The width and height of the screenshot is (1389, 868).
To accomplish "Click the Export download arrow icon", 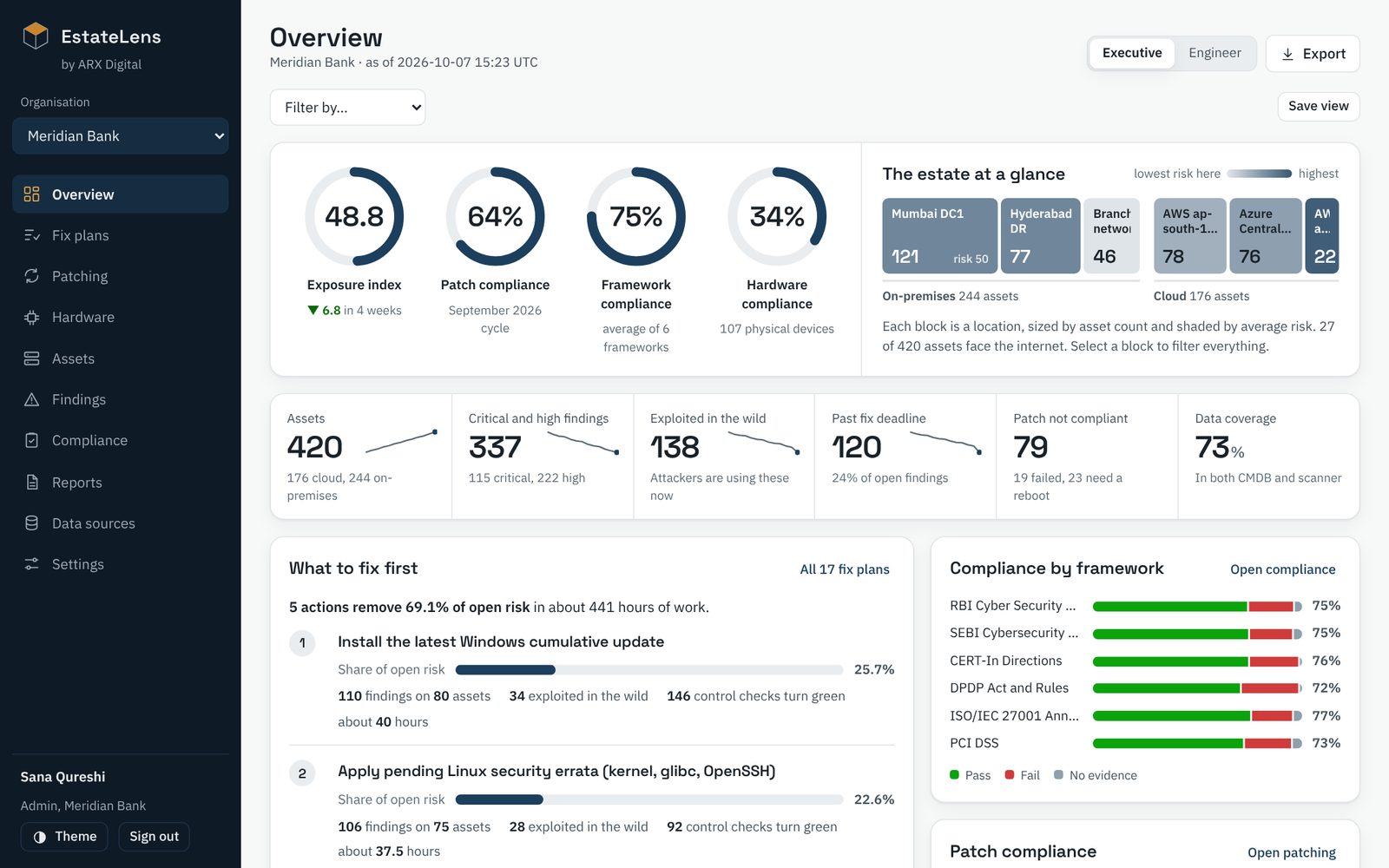I will 1287,54.
